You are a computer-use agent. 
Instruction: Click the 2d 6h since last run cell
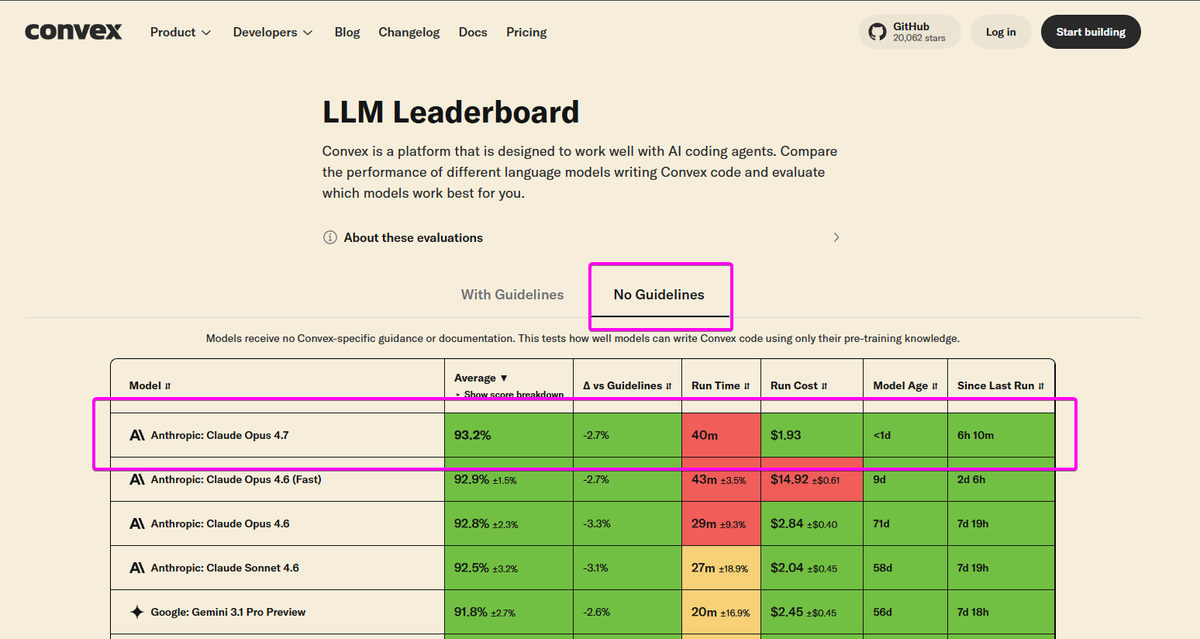[x=1001, y=480]
